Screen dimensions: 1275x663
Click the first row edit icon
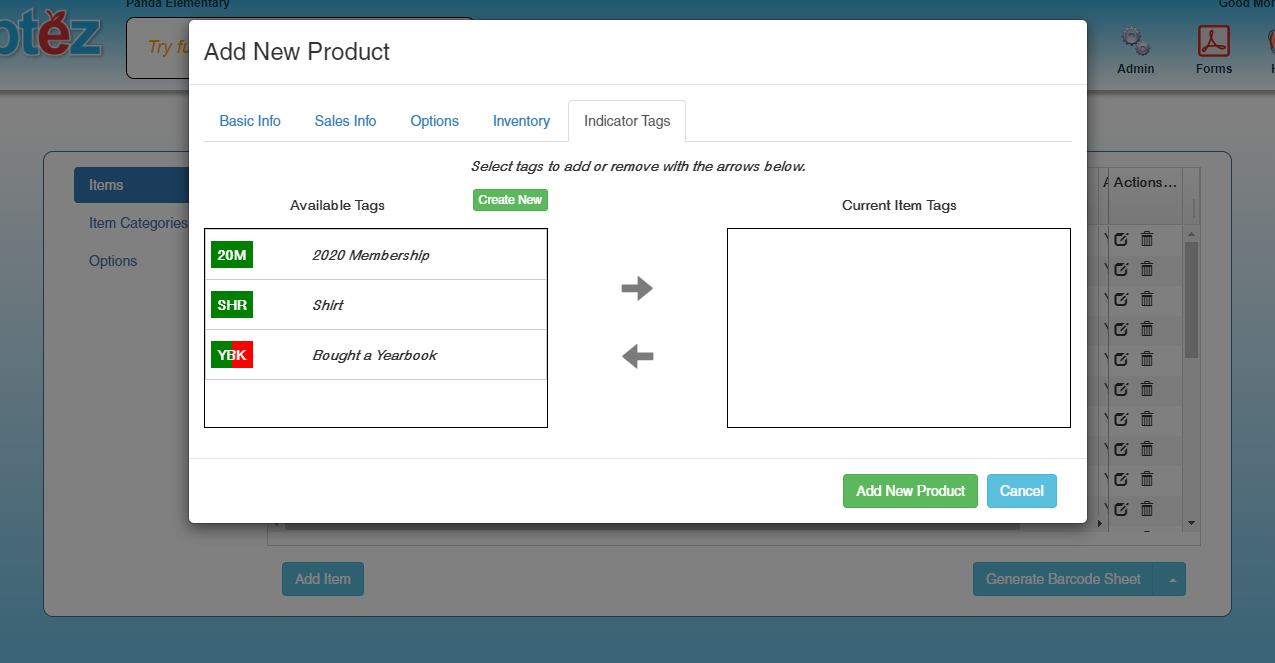(1121, 239)
